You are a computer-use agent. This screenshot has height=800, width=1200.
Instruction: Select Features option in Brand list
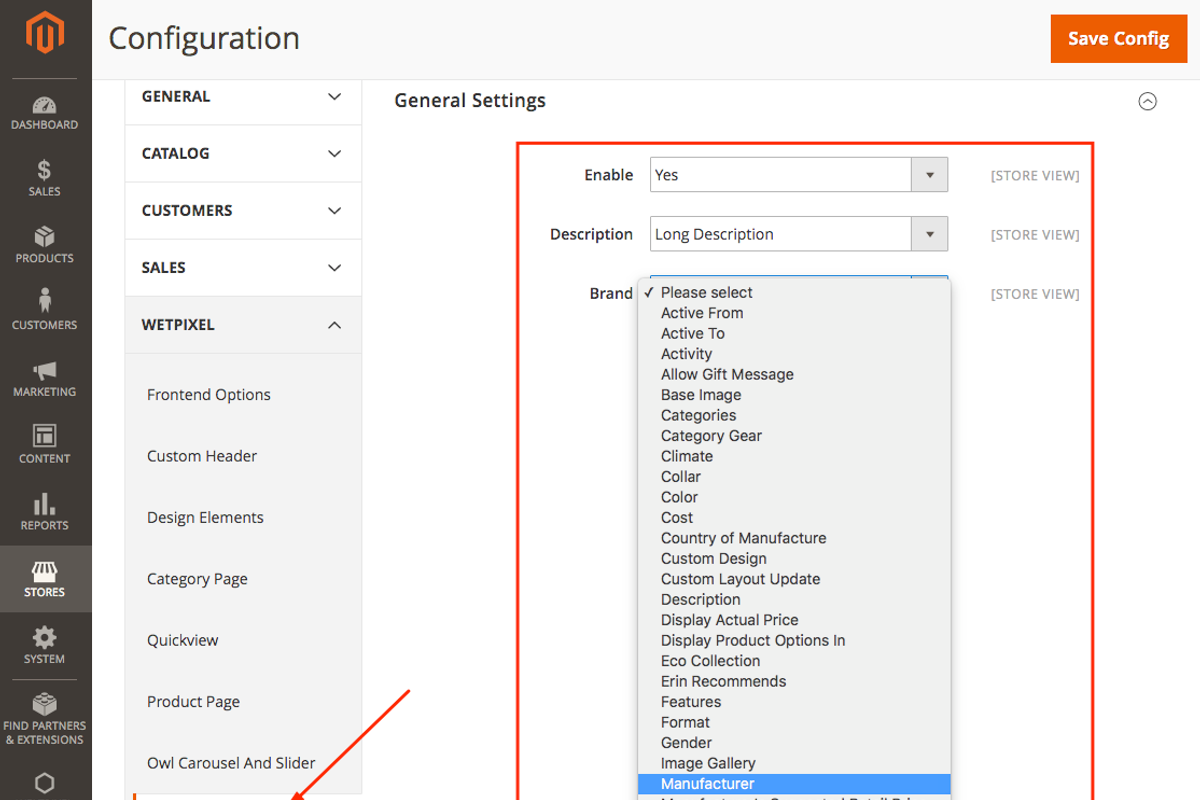(794, 702)
